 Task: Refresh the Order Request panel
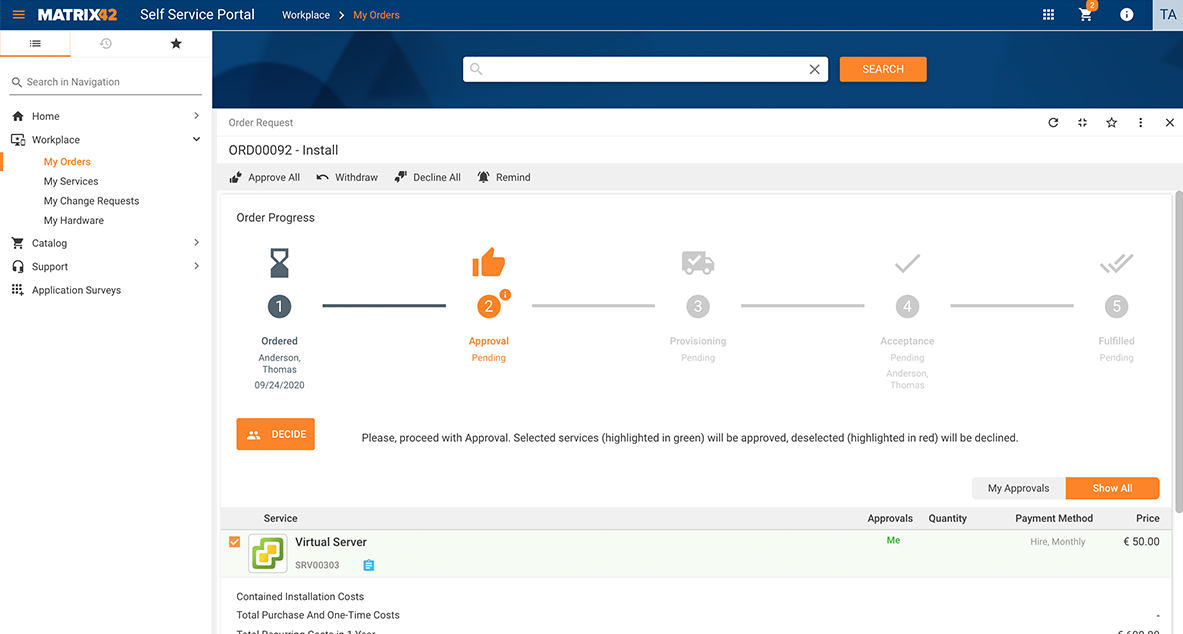pyautogui.click(x=1053, y=122)
